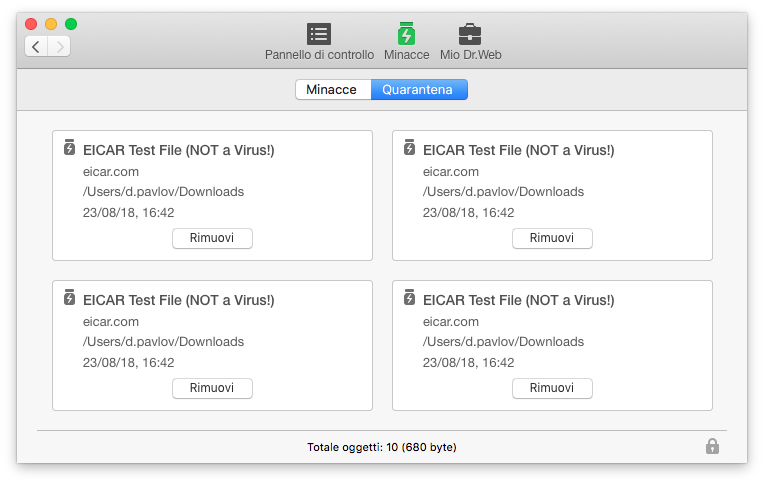This screenshot has width=764, height=484.
Task: Go back with the left arrow button
Action: click(36, 47)
